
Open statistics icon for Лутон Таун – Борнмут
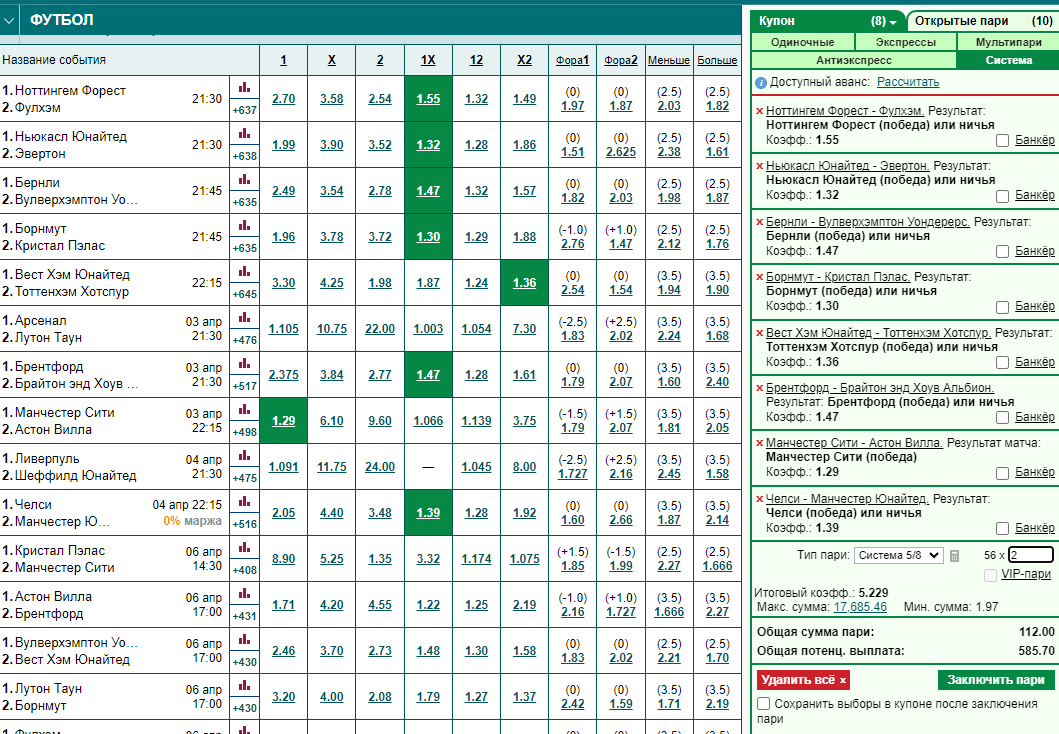pyautogui.click(x=244, y=685)
